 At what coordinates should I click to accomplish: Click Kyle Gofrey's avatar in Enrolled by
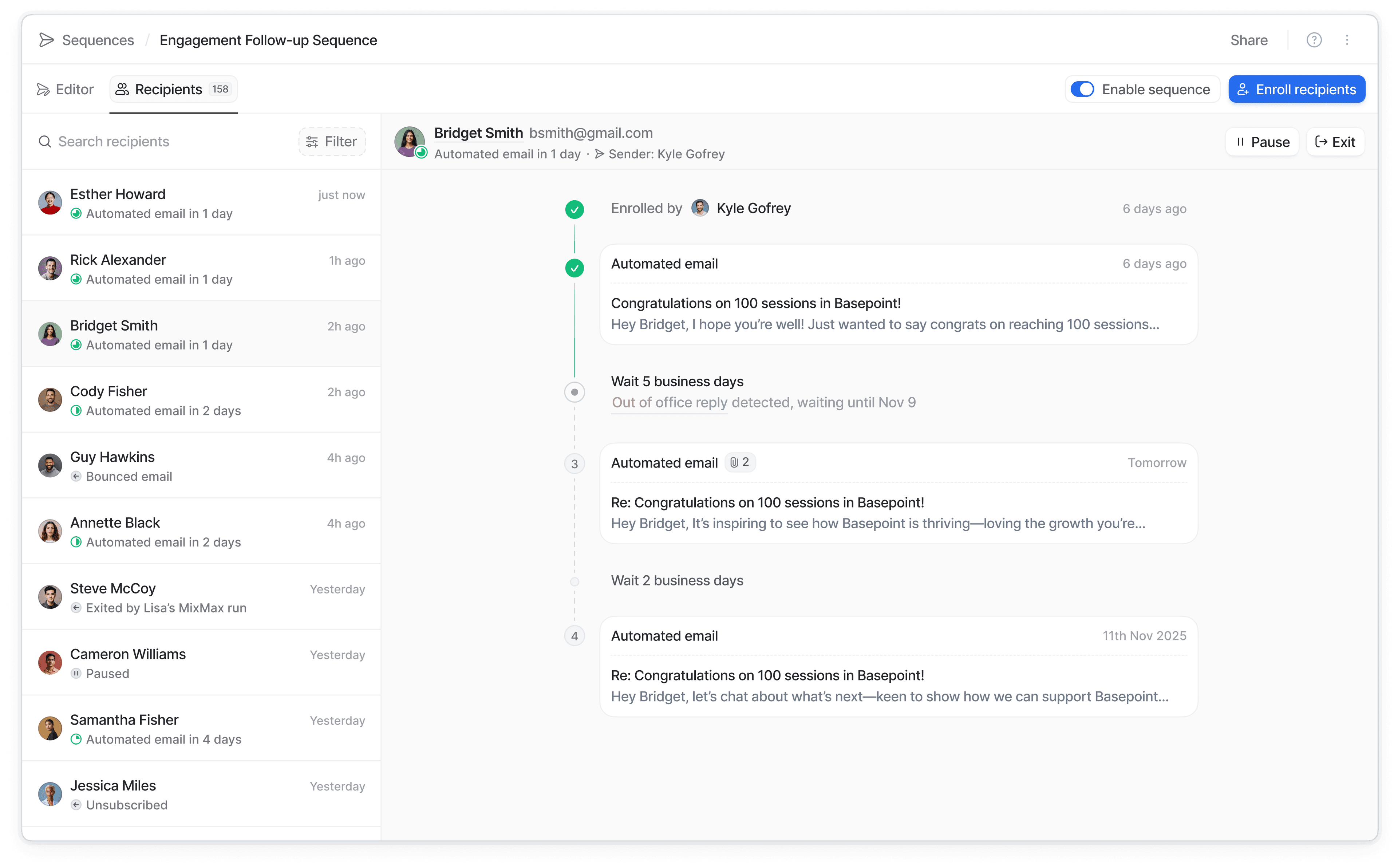pyautogui.click(x=700, y=208)
